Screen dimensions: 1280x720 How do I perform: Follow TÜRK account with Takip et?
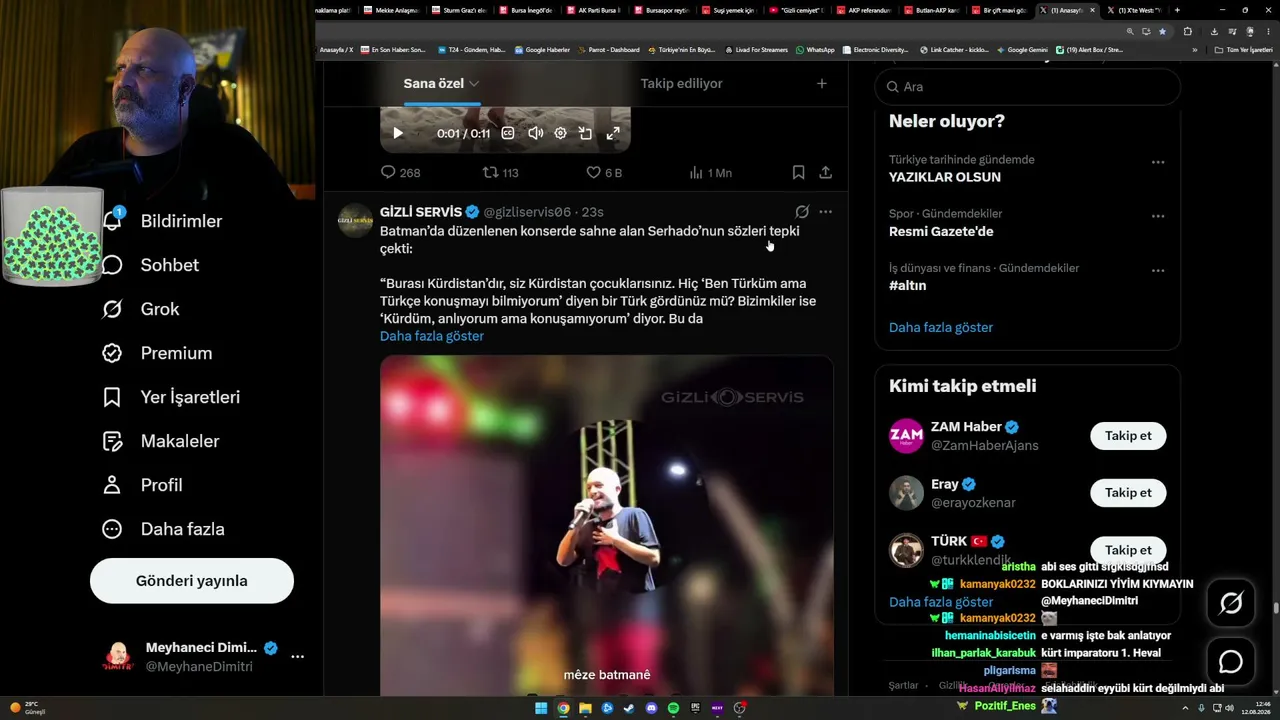(x=1128, y=550)
